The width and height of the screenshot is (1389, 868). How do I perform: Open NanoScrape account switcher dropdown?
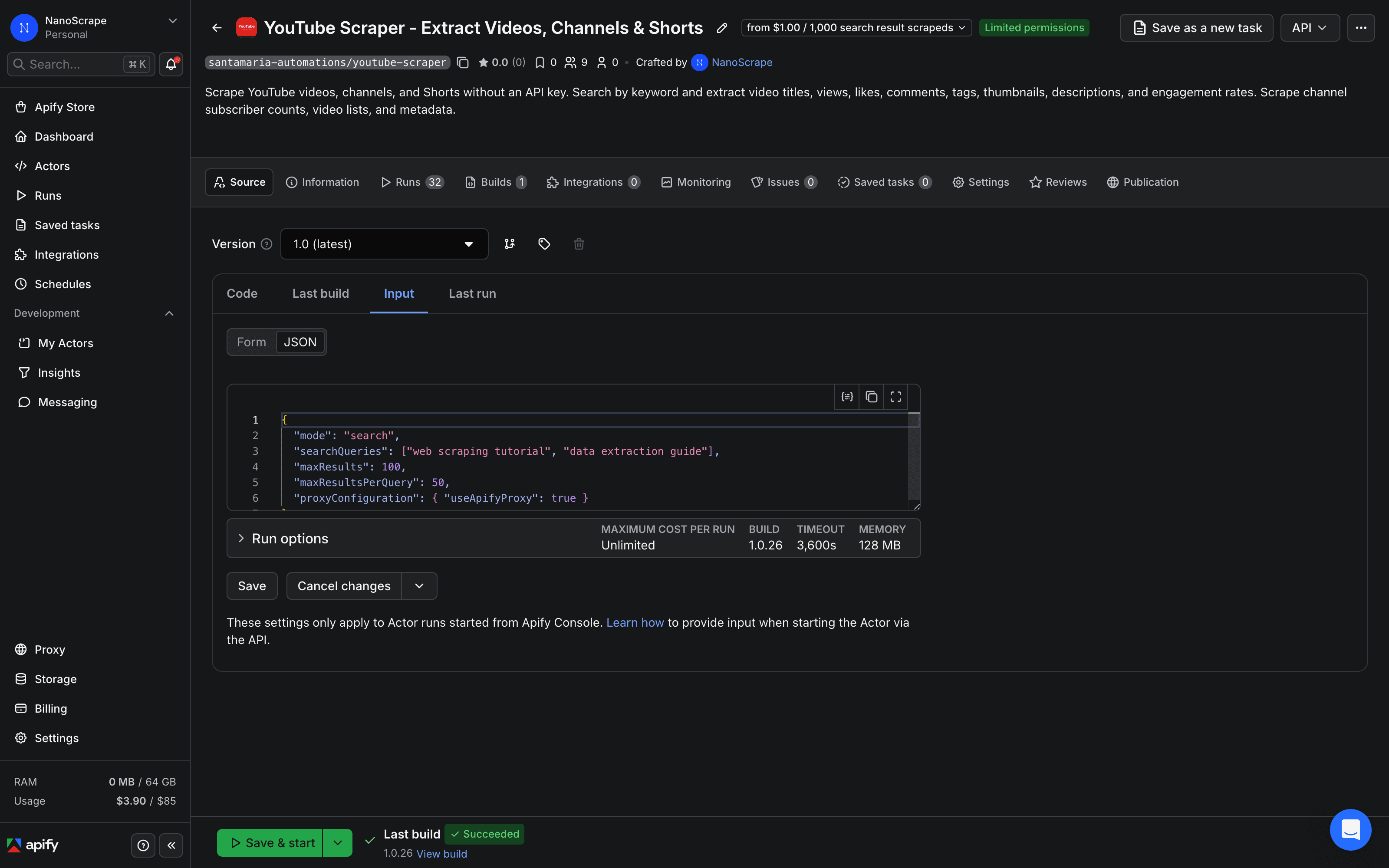[x=95, y=27]
